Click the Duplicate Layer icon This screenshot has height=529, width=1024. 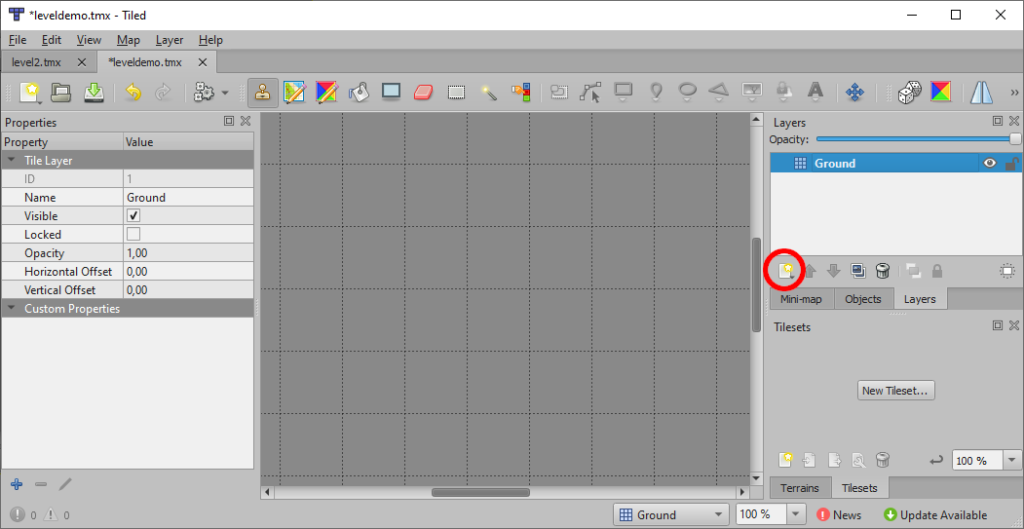(x=858, y=271)
